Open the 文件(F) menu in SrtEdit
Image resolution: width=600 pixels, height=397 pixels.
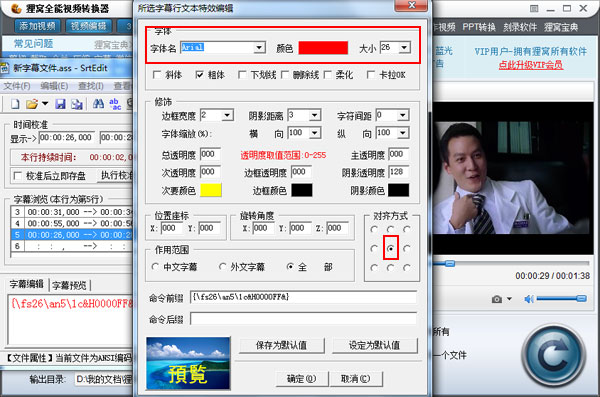pos(17,86)
